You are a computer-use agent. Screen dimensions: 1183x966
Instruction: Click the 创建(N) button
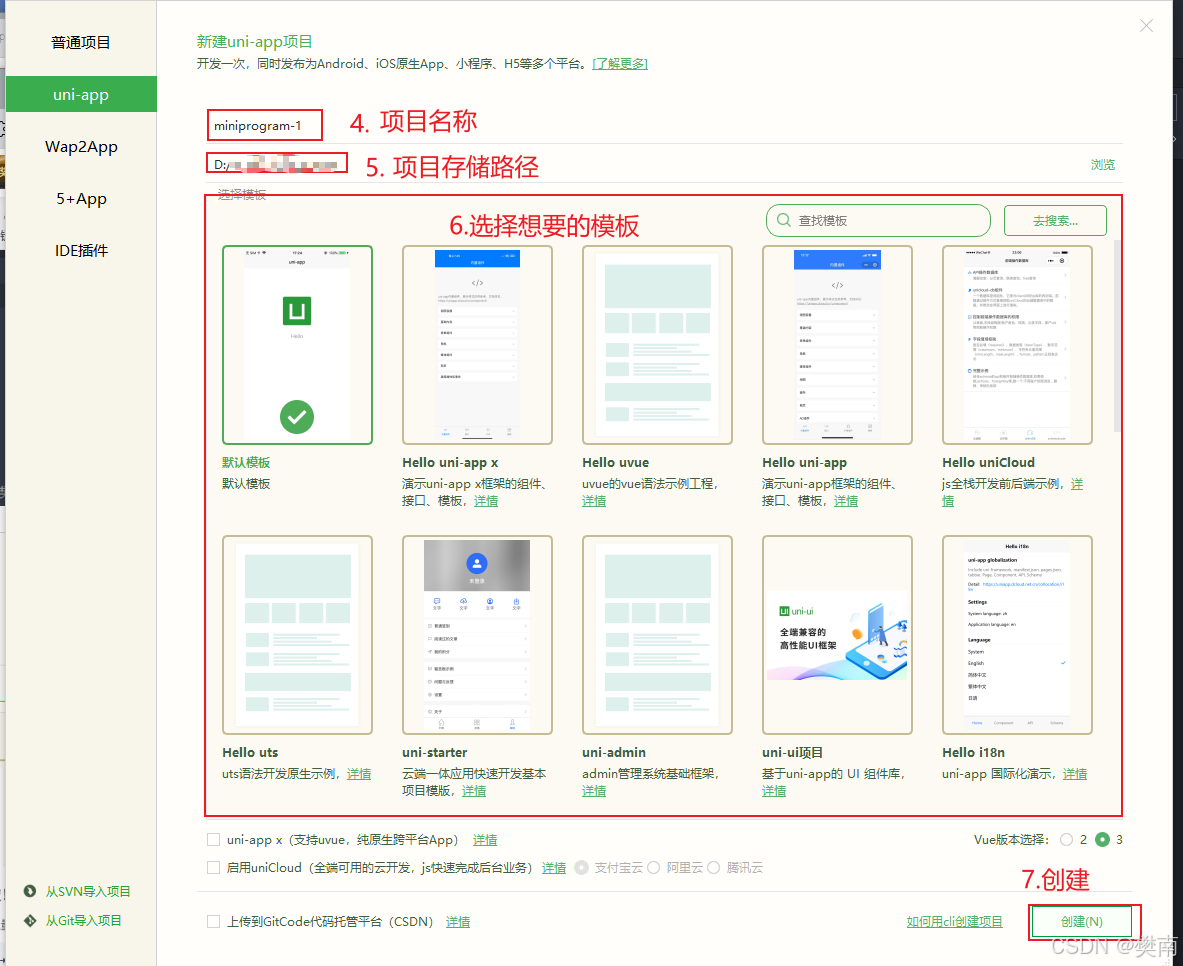pyautogui.click(x=1082, y=921)
